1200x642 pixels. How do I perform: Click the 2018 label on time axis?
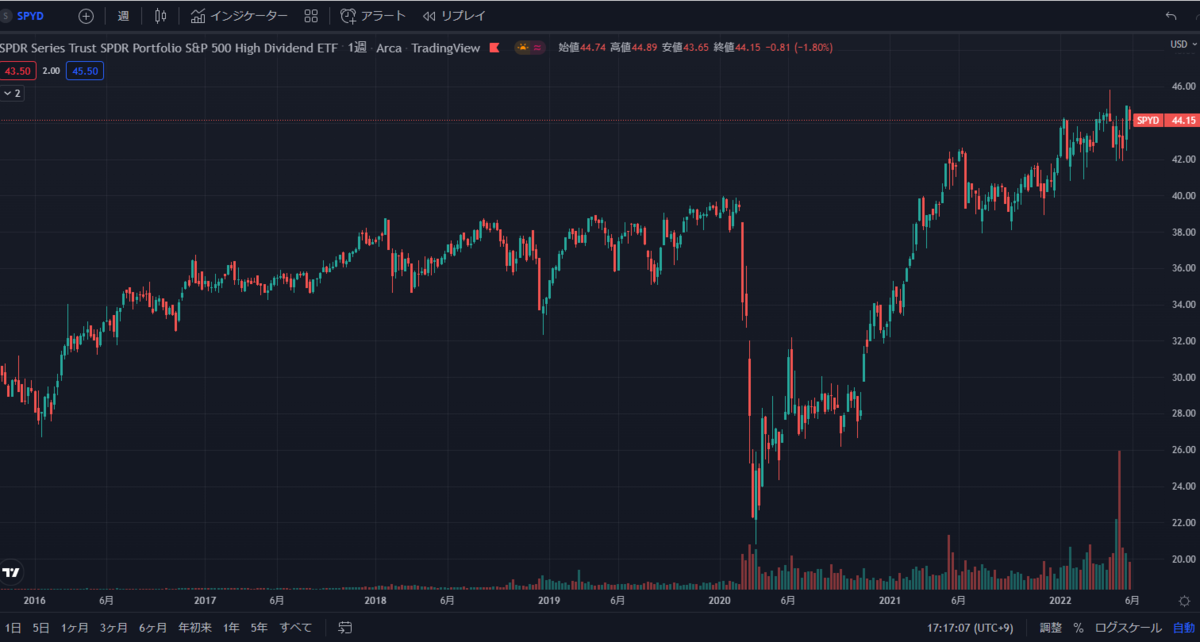click(x=376, y=600)
